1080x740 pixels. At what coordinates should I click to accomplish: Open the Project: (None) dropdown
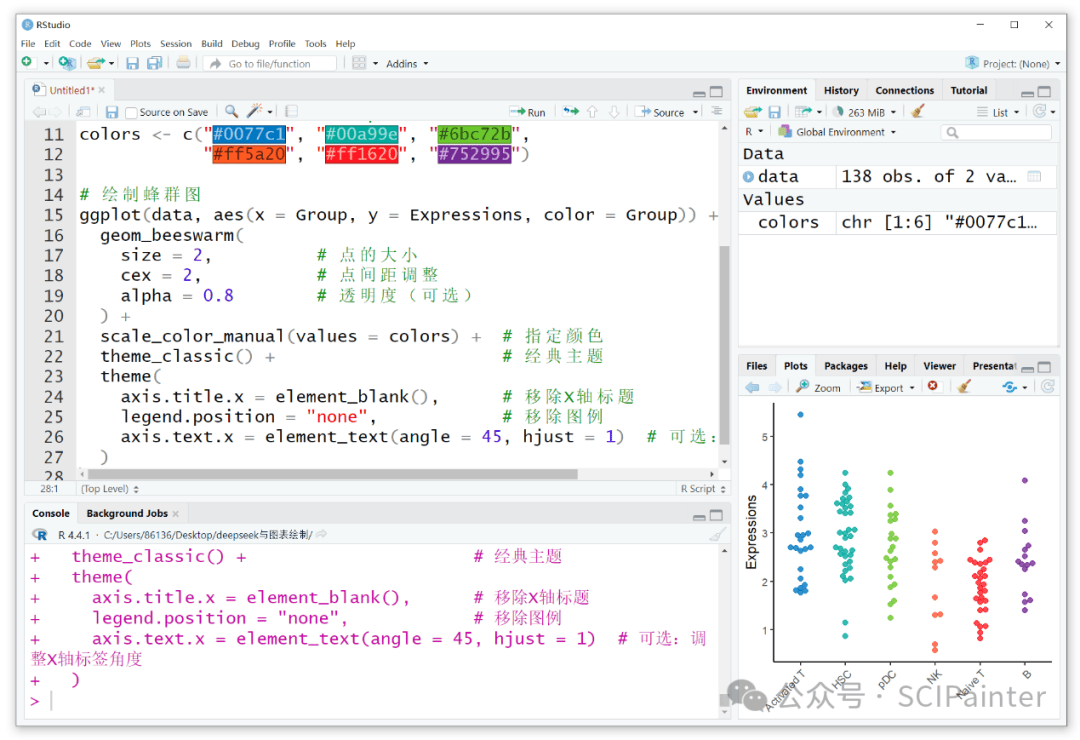point(1013,63)
